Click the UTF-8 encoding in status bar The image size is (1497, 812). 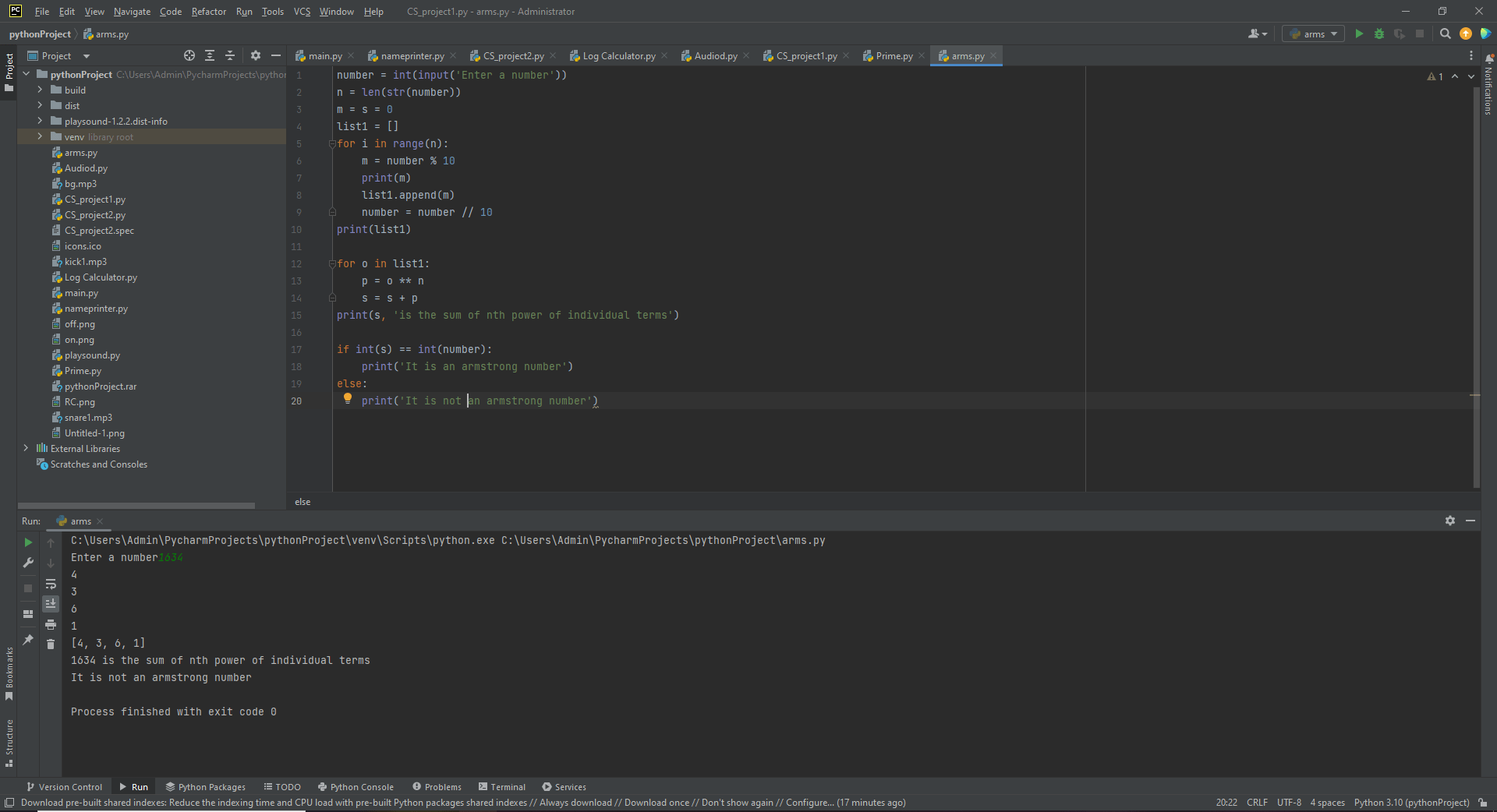pyautogui.click(x=1289, y=803)
